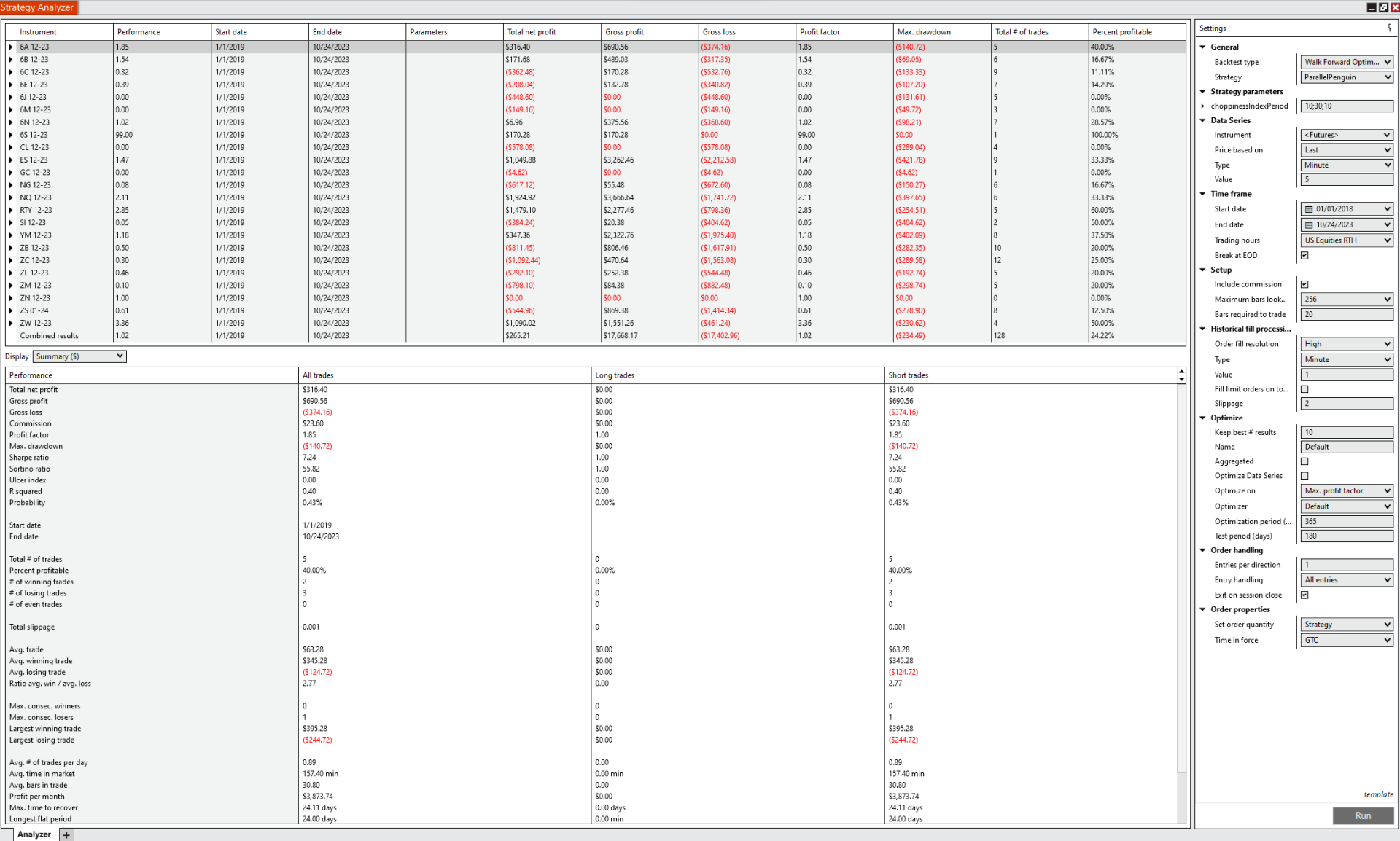Sort by the Profit factor column header
Image resolution: width=1400 pixels, height=841 pixels.
point(820,32)
